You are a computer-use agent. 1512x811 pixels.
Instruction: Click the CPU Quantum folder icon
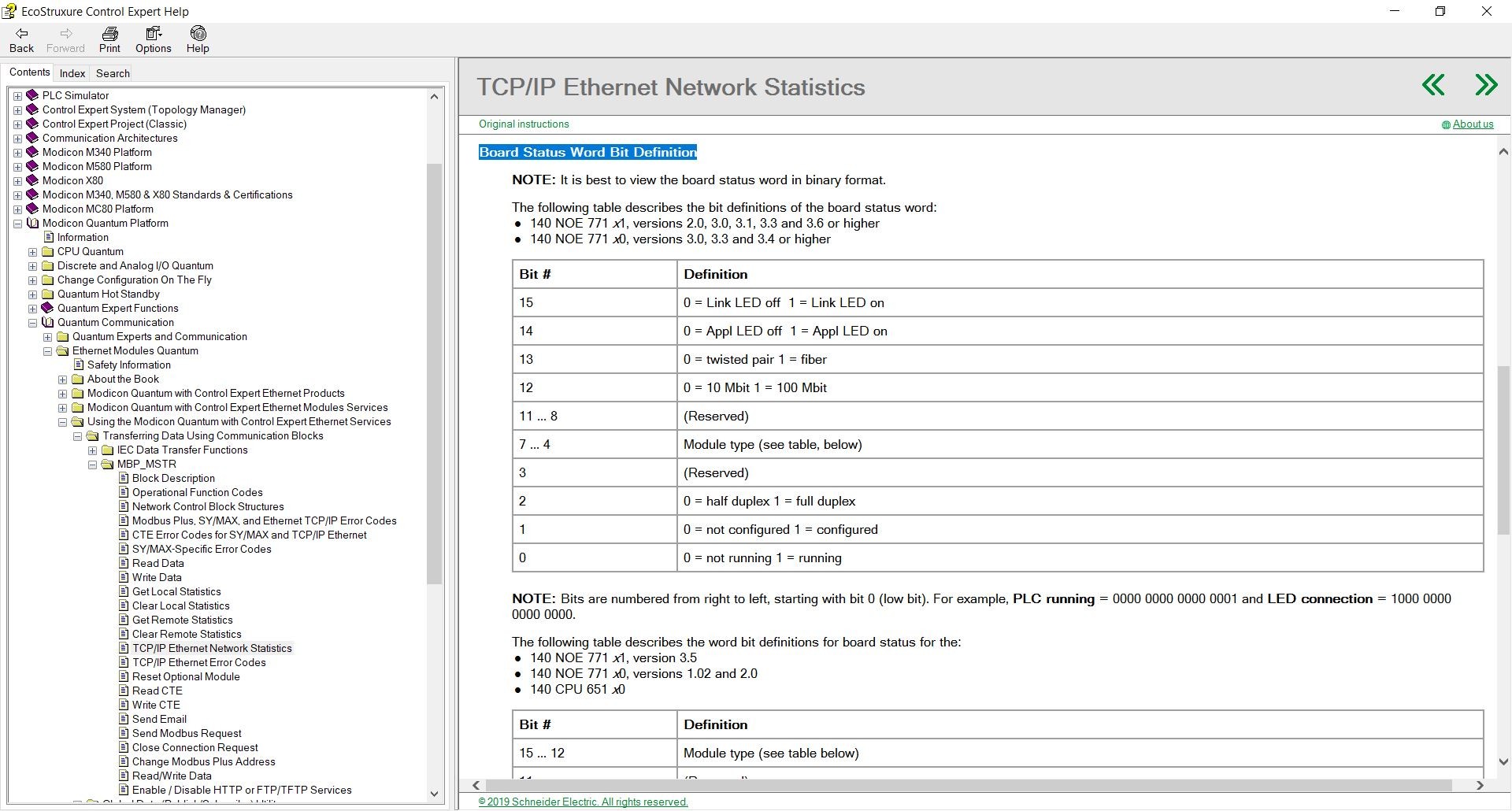(47, 251)
